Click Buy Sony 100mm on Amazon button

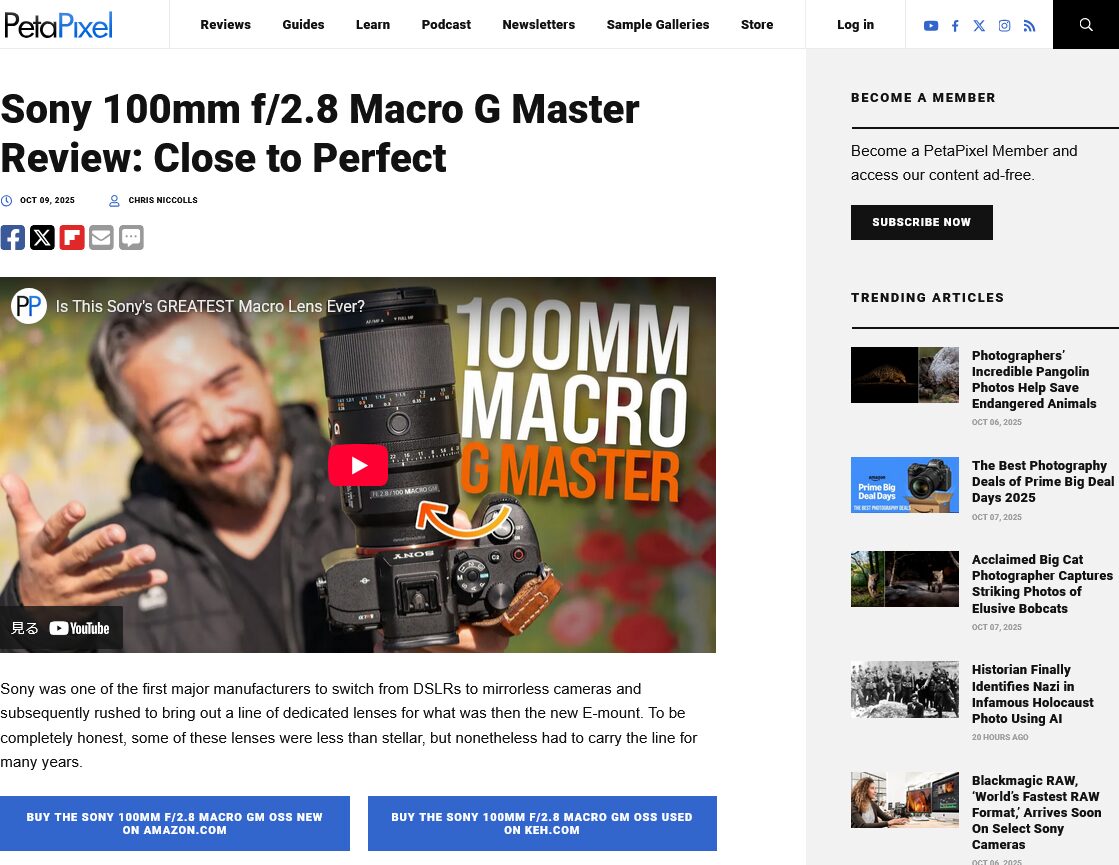175,824
